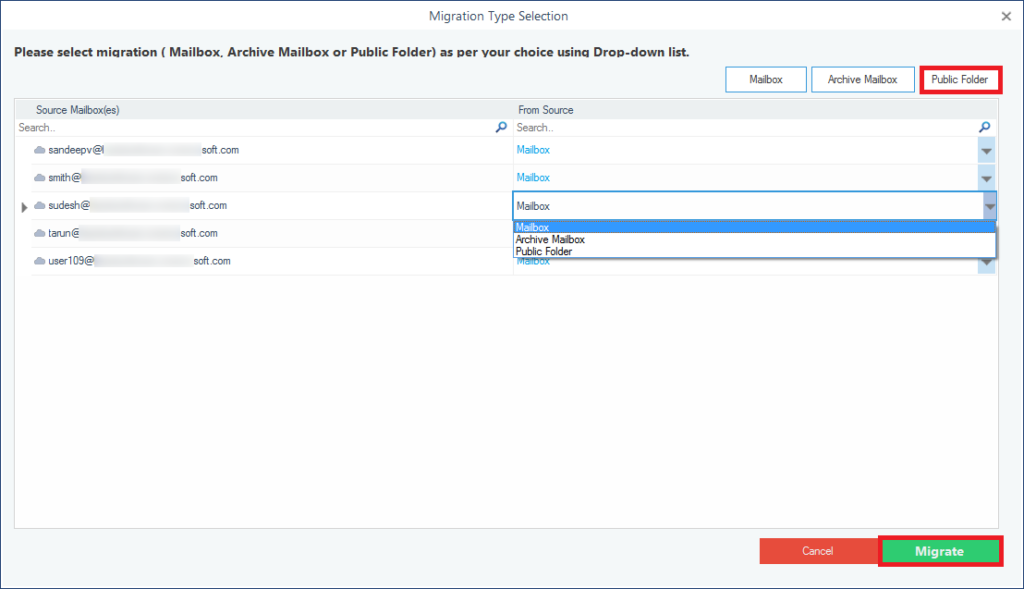Click the From Source search magnifier icon
The width and height of the screenshot is (1024, 589).
pyautogui.click(x=985, y=127)
